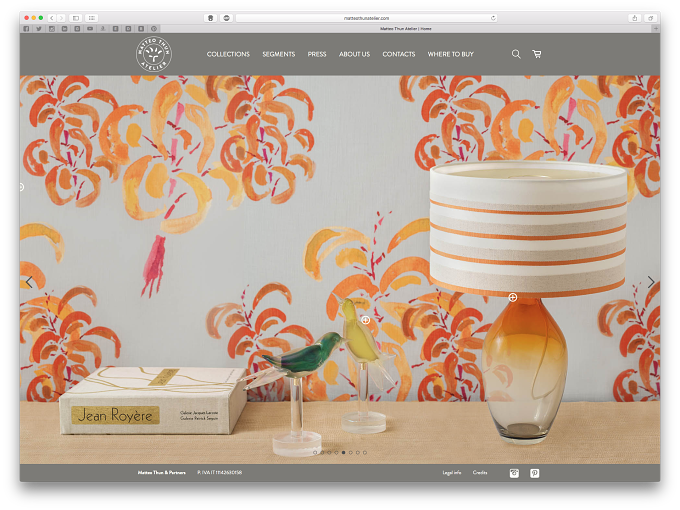Click the Twitter bookmark icon in favorites bar

[x=39, y=29]
